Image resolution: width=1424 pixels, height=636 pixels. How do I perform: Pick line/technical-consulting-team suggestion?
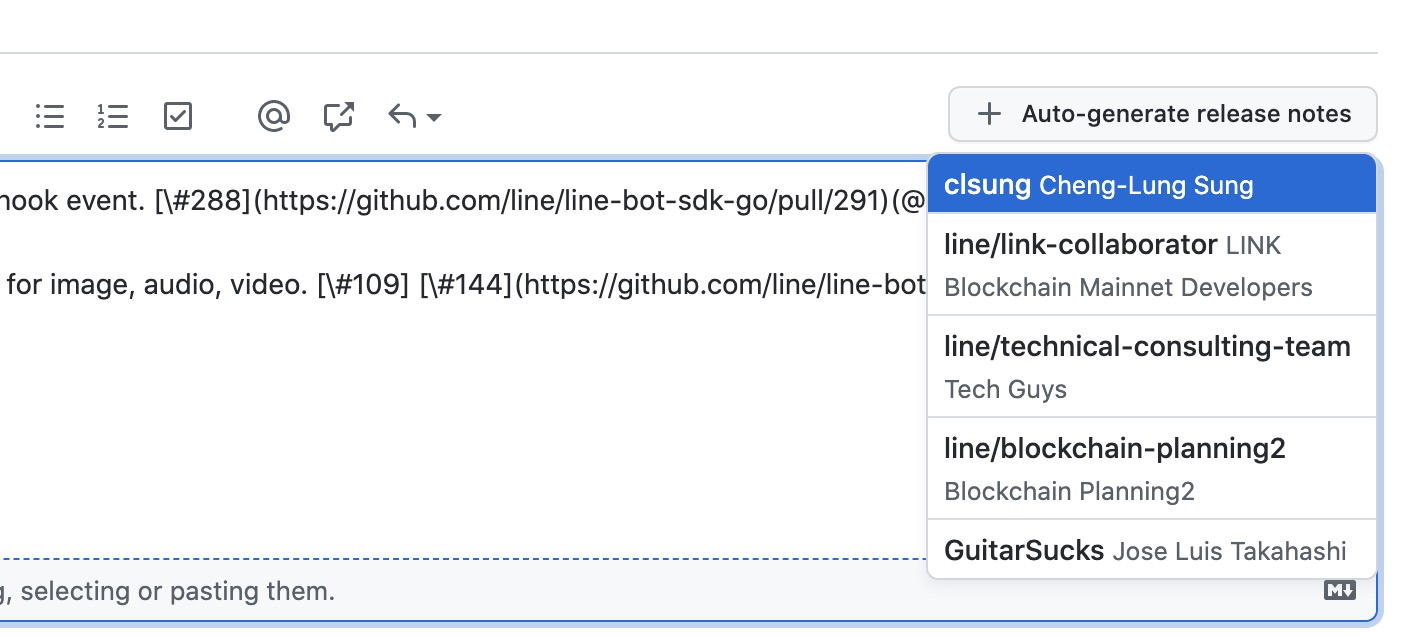(1152, 367)
